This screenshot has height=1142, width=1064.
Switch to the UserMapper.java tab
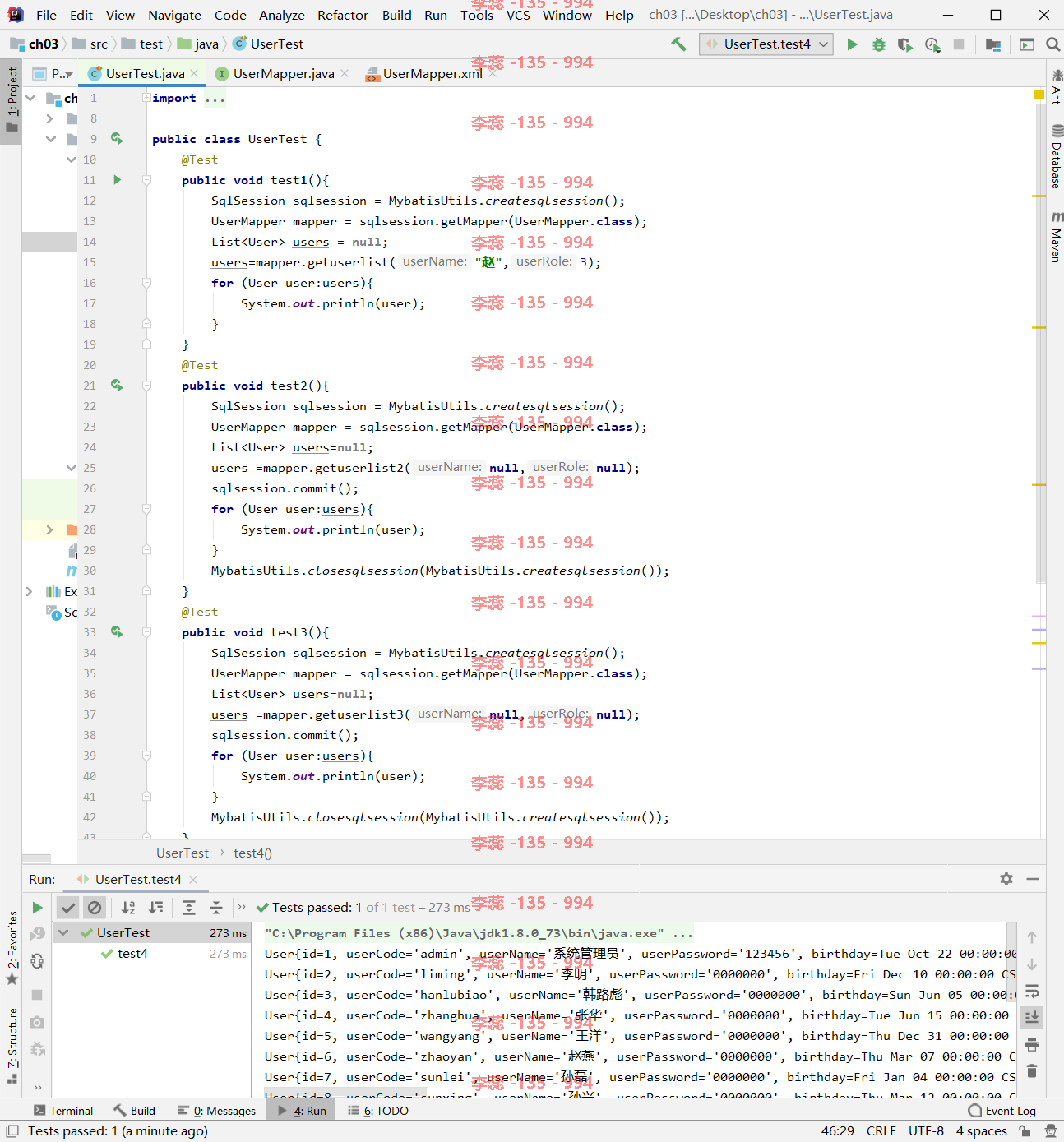click(x=283, y=74)
